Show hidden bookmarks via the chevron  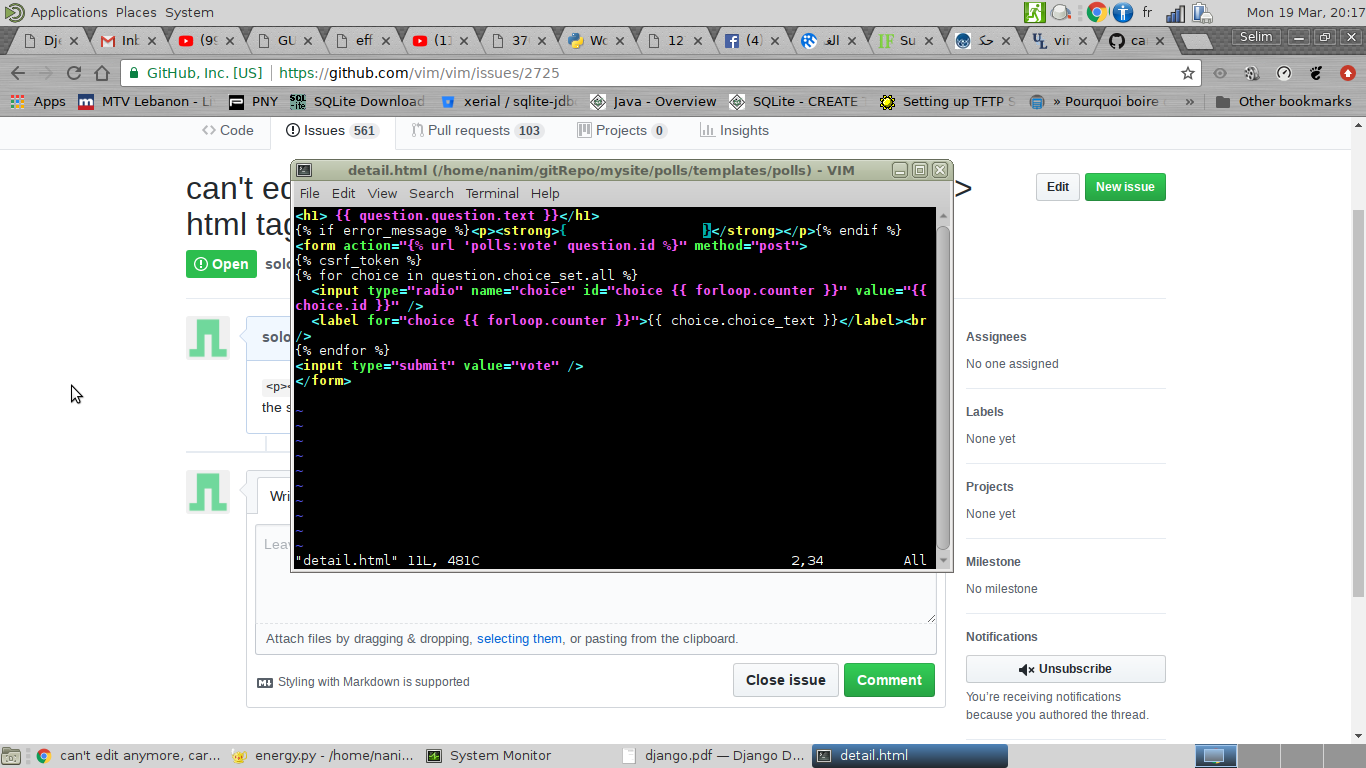(1189, 101)
